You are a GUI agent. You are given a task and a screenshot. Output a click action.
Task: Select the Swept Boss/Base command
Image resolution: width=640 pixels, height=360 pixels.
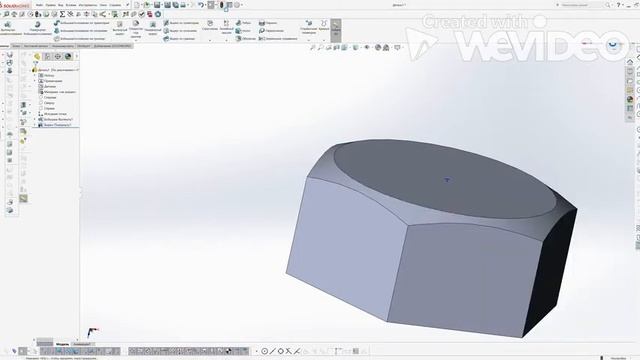82,23
